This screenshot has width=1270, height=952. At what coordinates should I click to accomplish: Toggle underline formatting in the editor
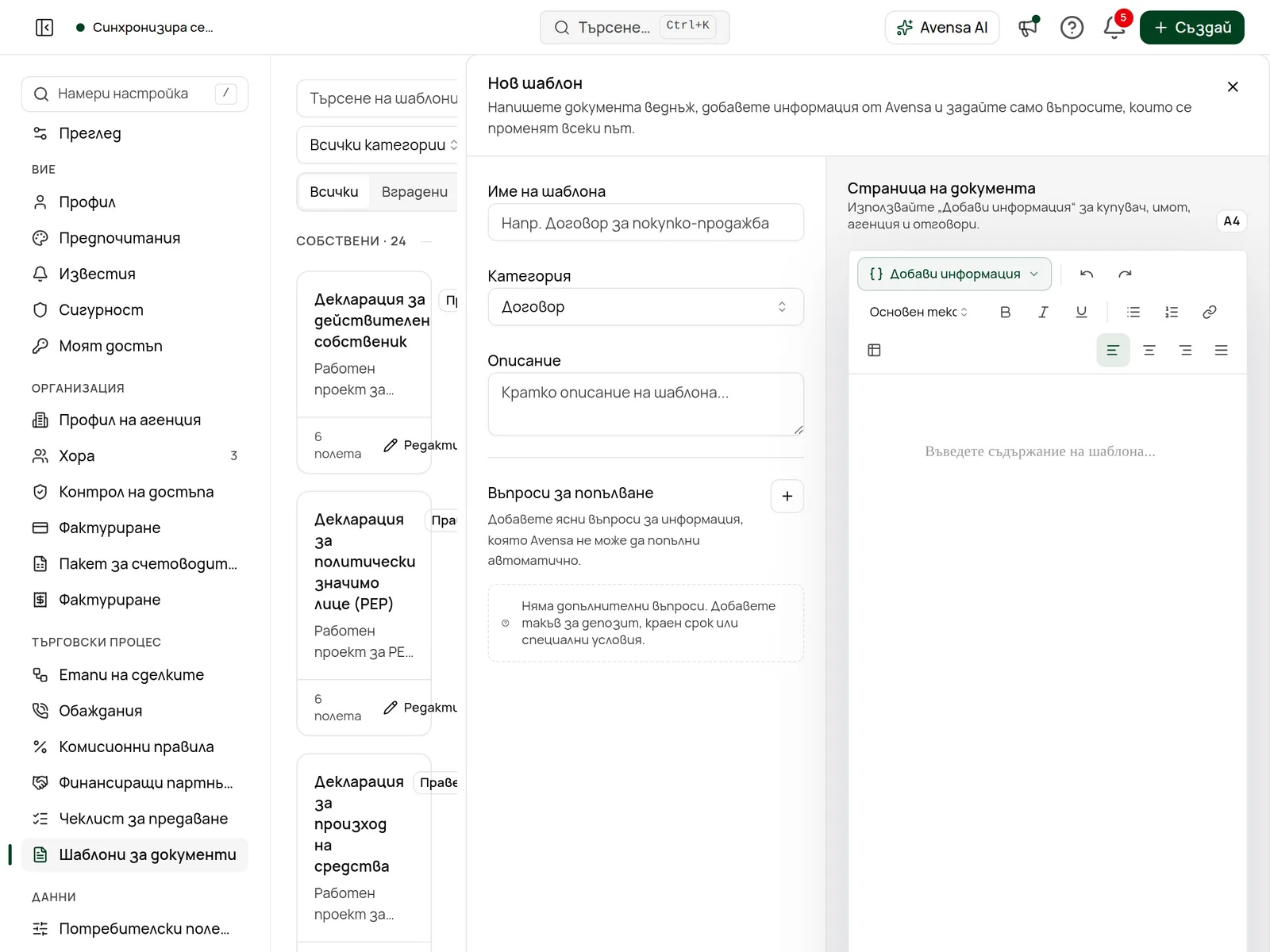pyautogui.click(x=1081, y=312)
